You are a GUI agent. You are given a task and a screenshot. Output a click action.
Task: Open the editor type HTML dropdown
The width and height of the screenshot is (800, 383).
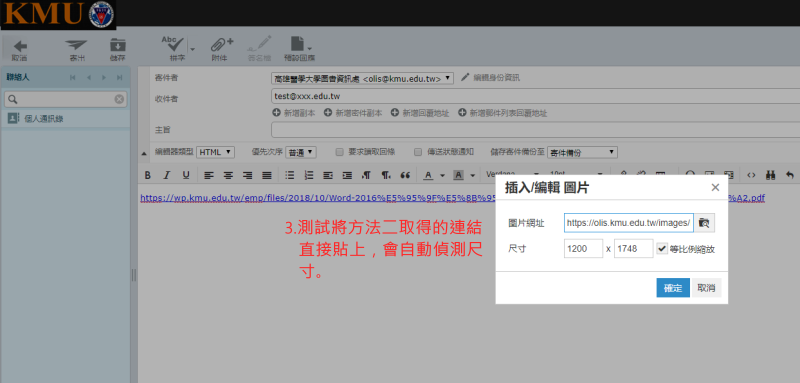215,152
